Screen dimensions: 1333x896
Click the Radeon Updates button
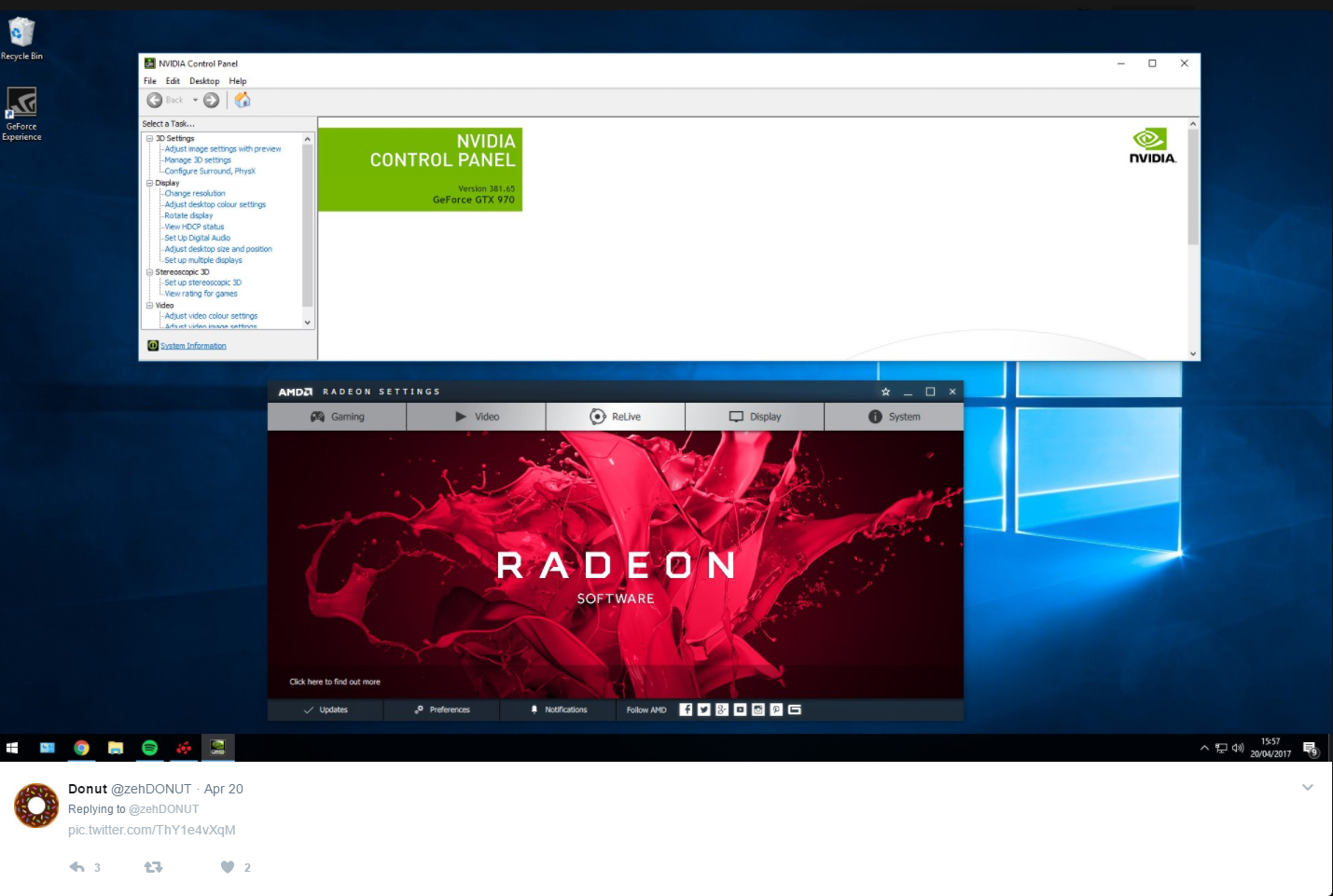pos(326,710)
